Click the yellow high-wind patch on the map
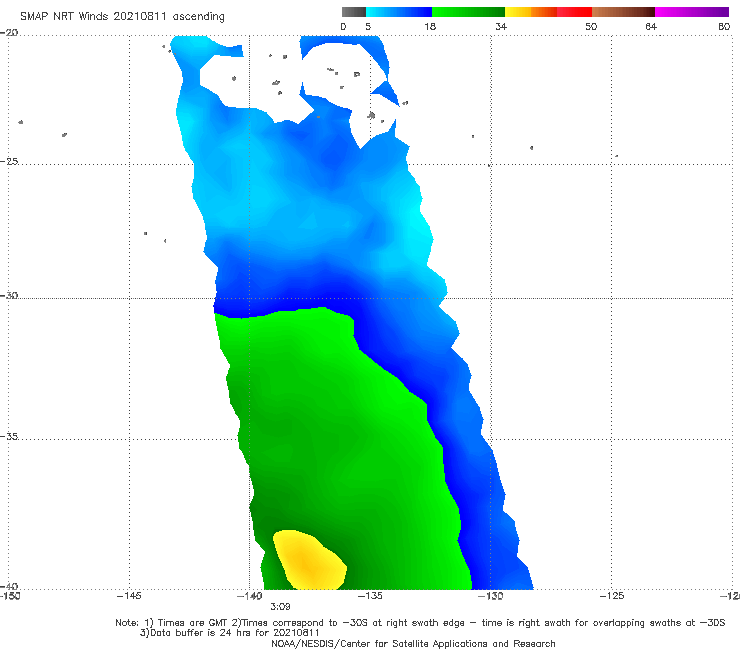740x650 pixels. (x=309, y=562)
